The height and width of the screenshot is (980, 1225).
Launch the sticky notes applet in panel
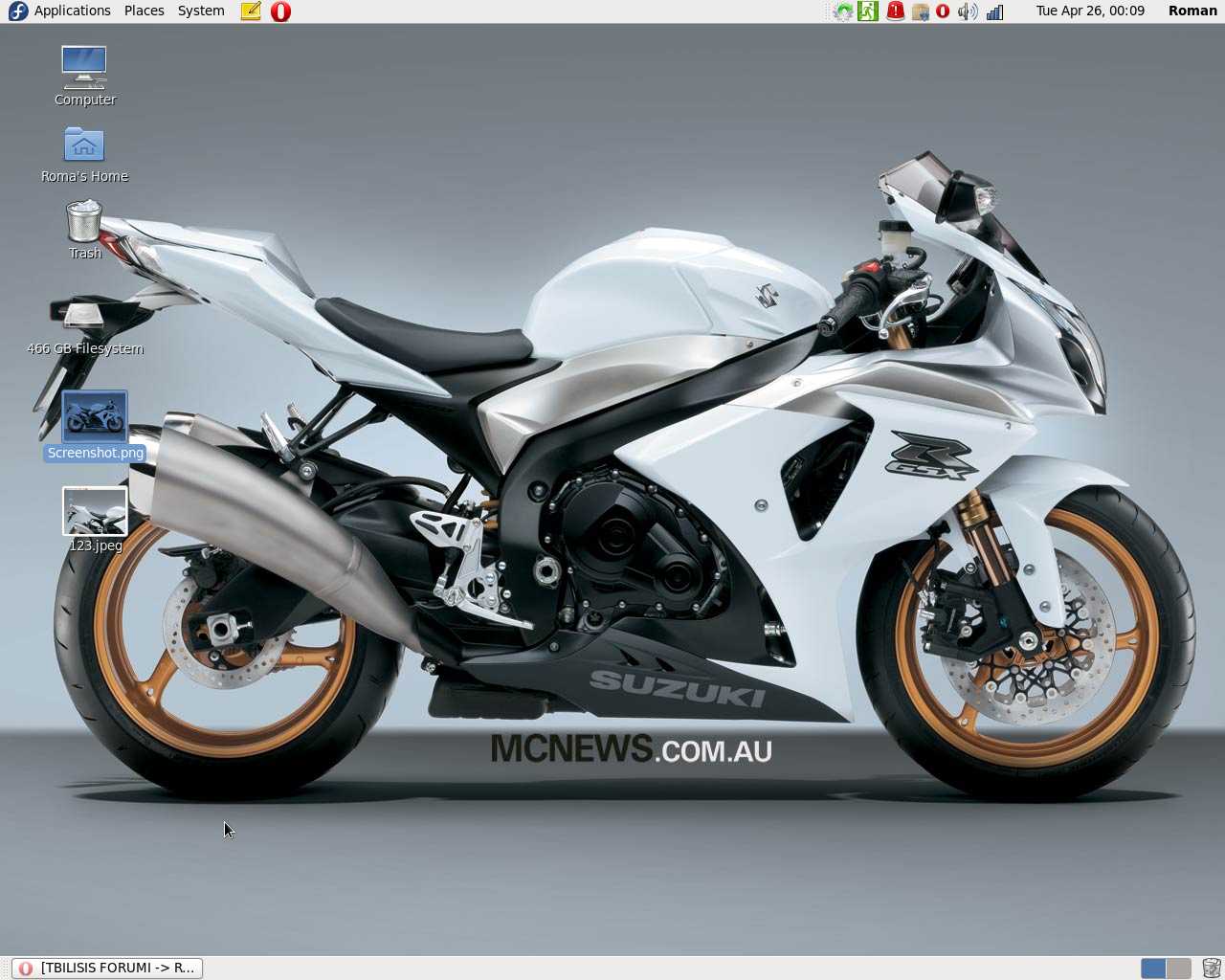click(251, 11)
